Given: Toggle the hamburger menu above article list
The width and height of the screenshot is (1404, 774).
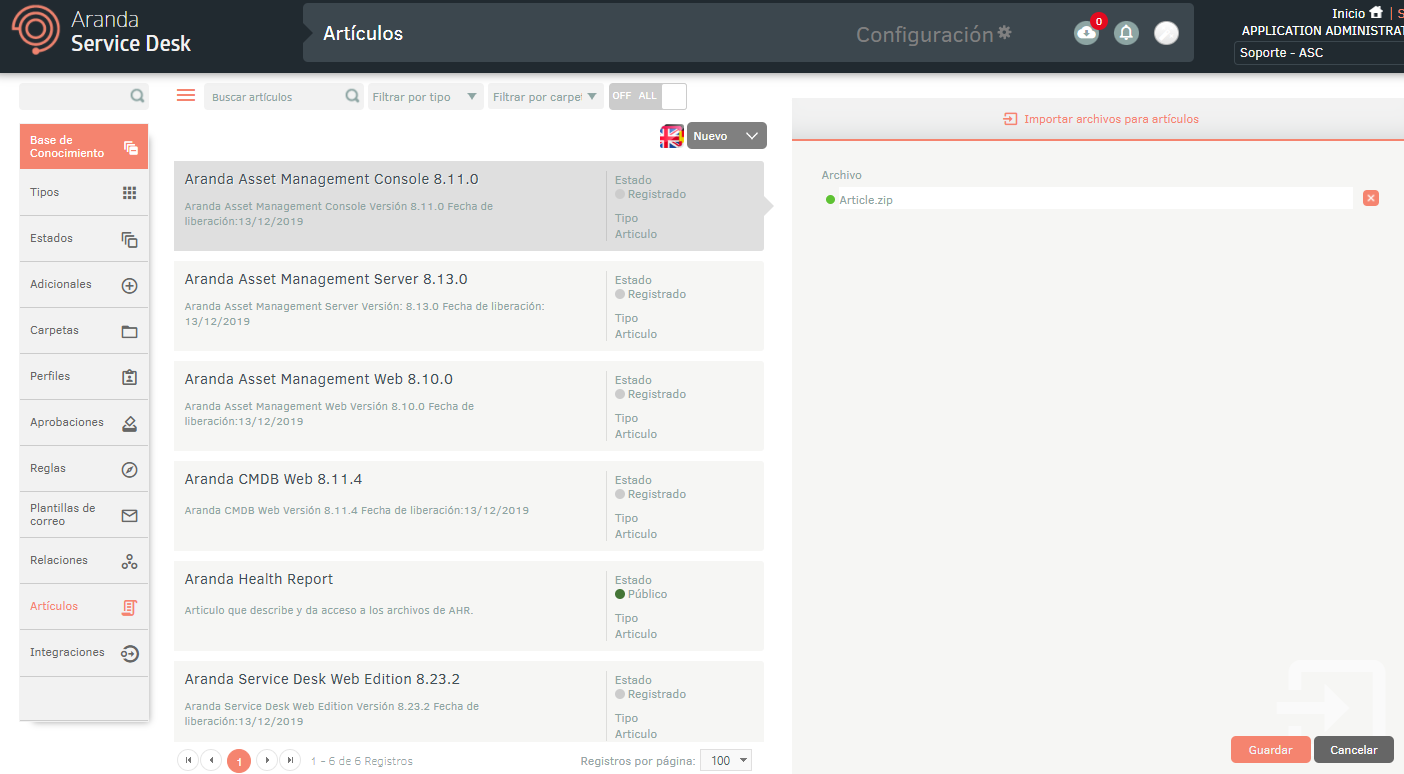Looking at the screenshot, I should pos(186,95).
